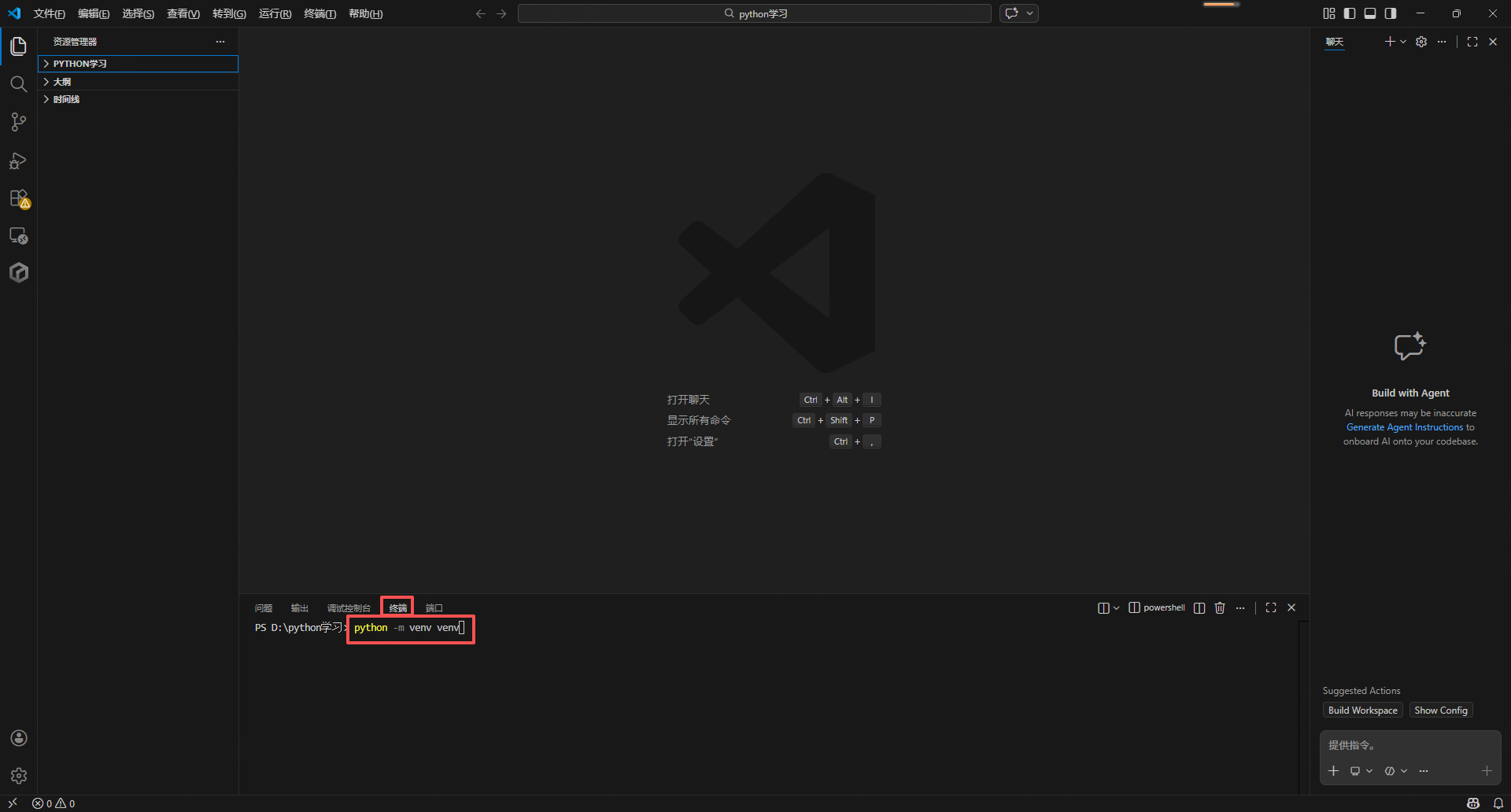Open the Customize Layout icon
This screenshot has height=812, width=1511.
1329,13
